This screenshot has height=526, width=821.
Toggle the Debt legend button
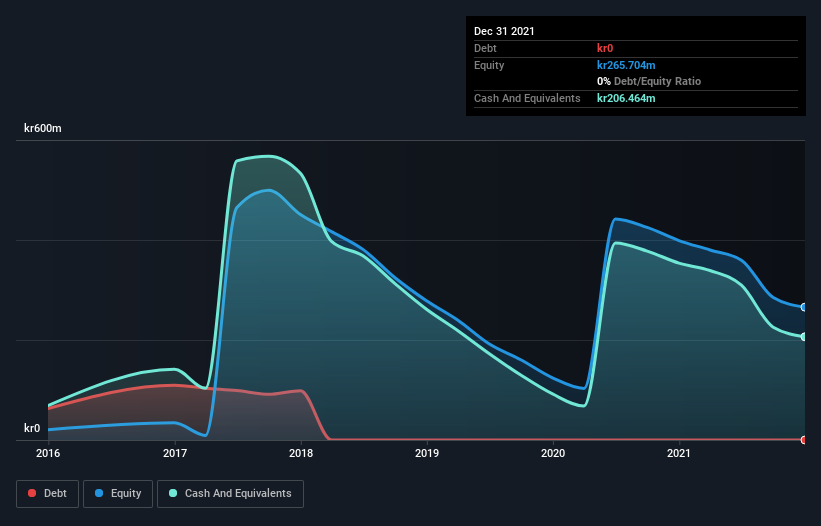(48, 494)
